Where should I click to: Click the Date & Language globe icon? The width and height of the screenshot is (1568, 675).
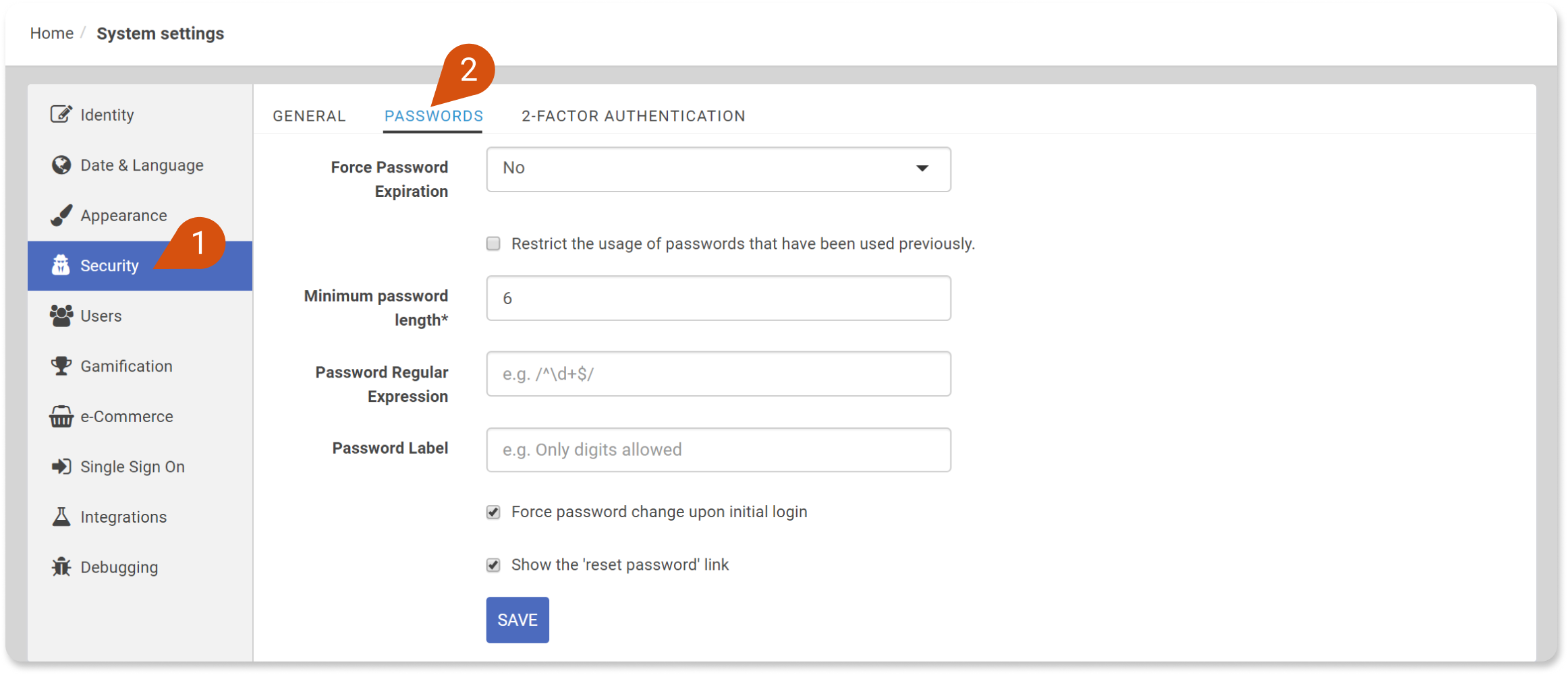61,165
